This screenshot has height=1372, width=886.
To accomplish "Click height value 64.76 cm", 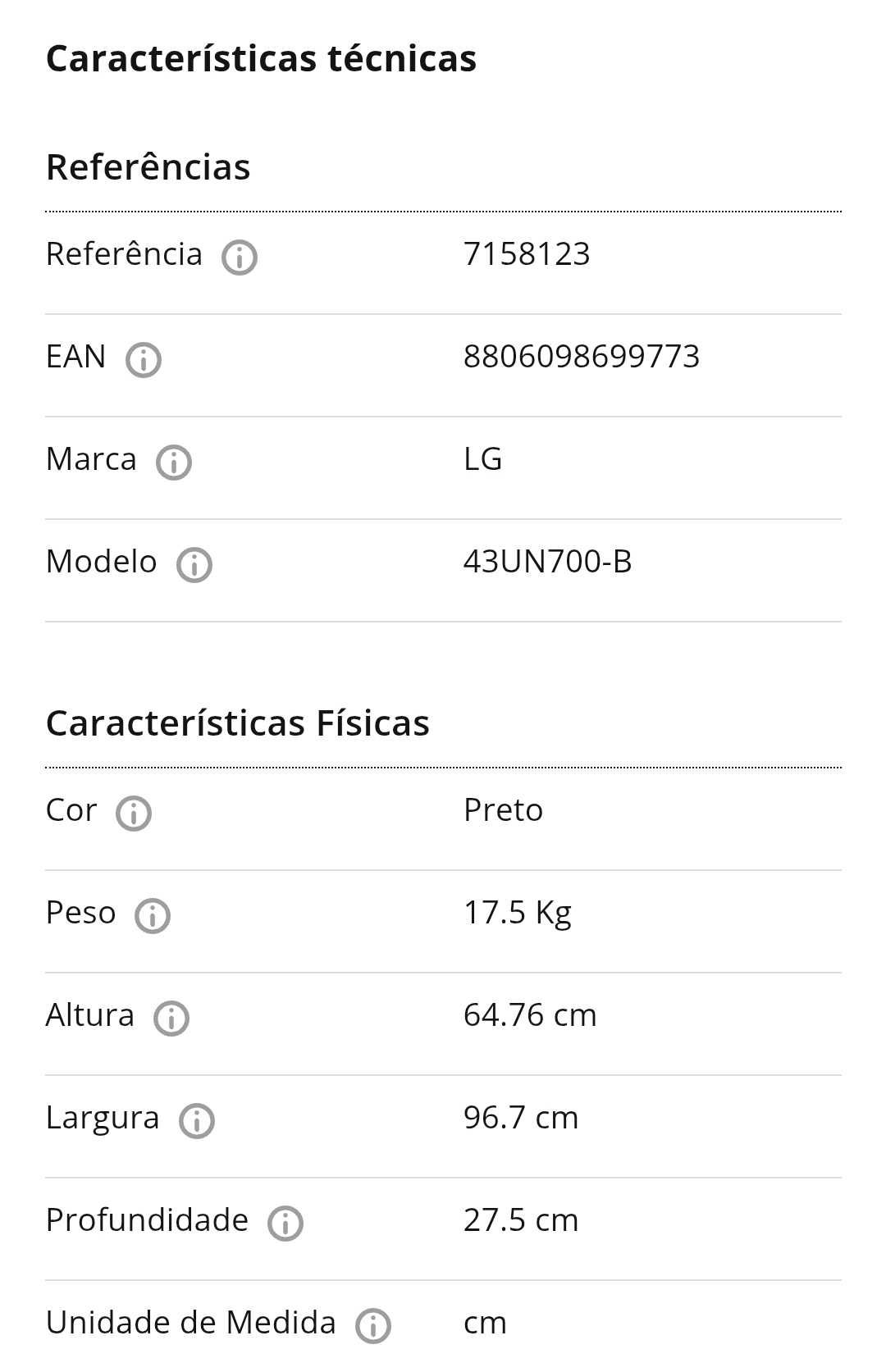I will pyautogui.click(x=530, y=1015).
